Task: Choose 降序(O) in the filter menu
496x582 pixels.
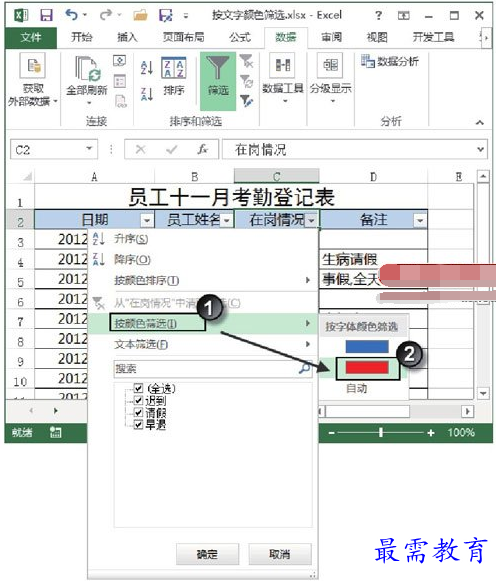Action: (203, 259)
